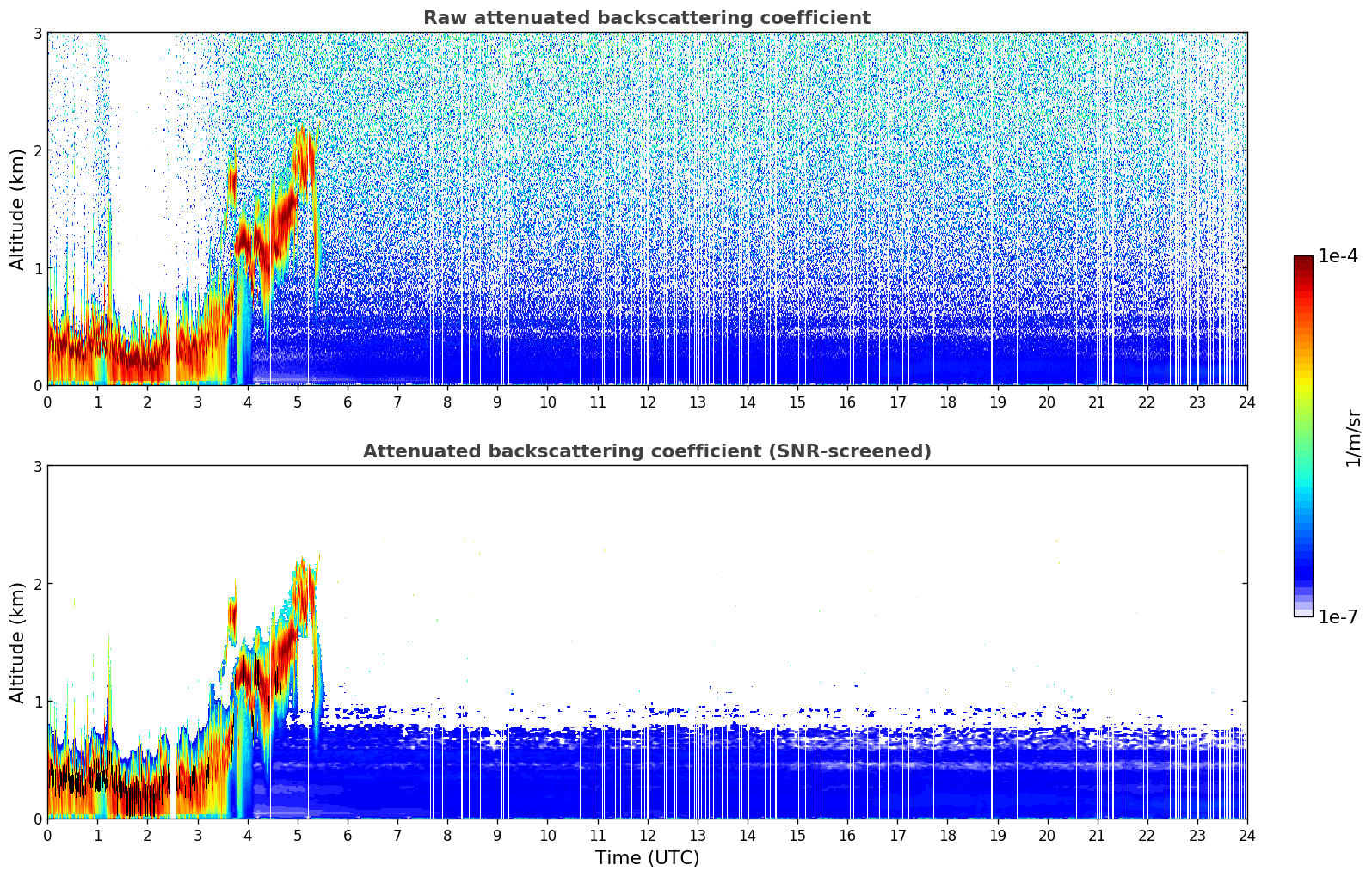Click the "Time (UTC)" x-axis label

(647, 858)
